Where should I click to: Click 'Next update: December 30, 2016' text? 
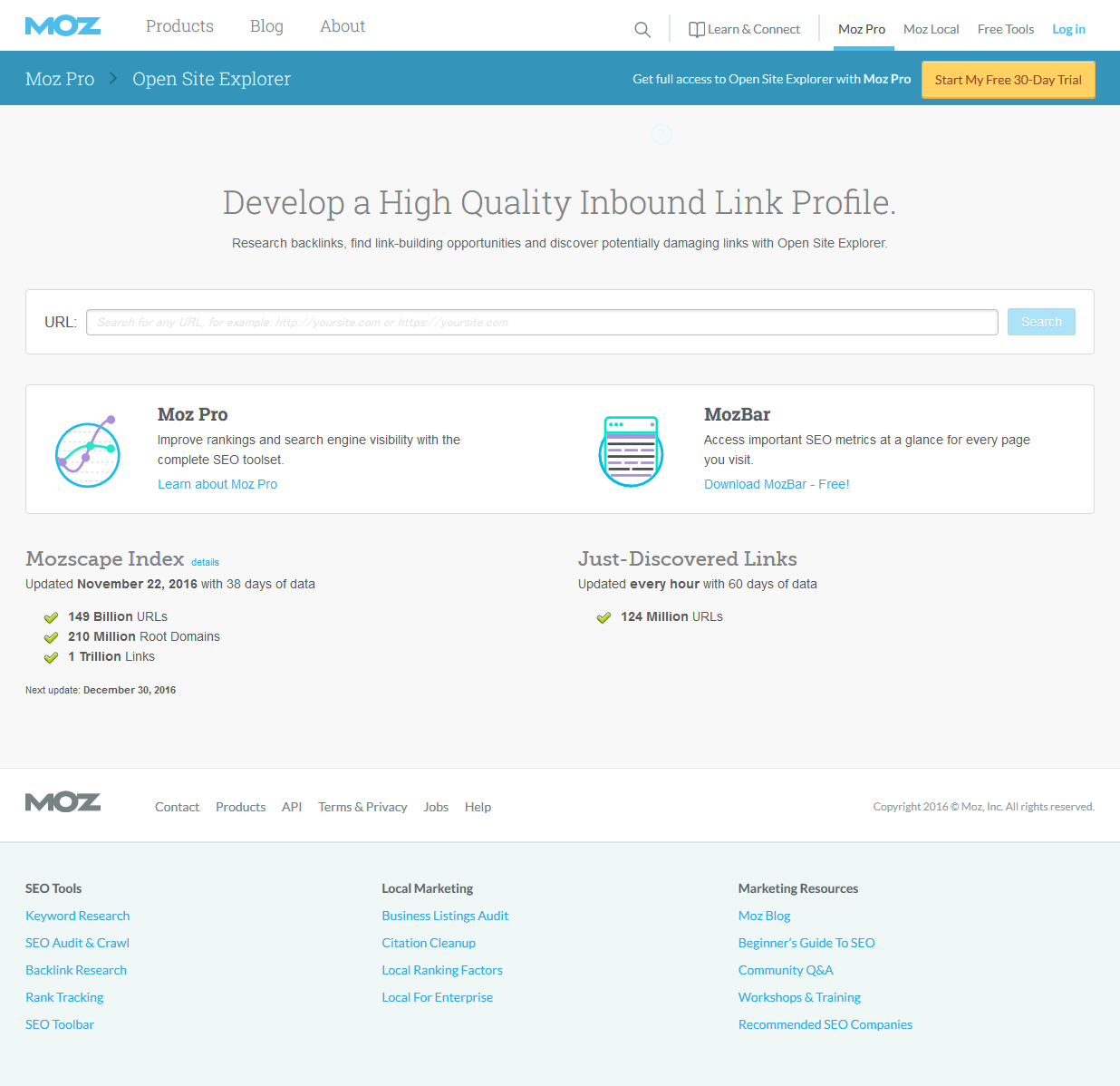tap(101, 690)
